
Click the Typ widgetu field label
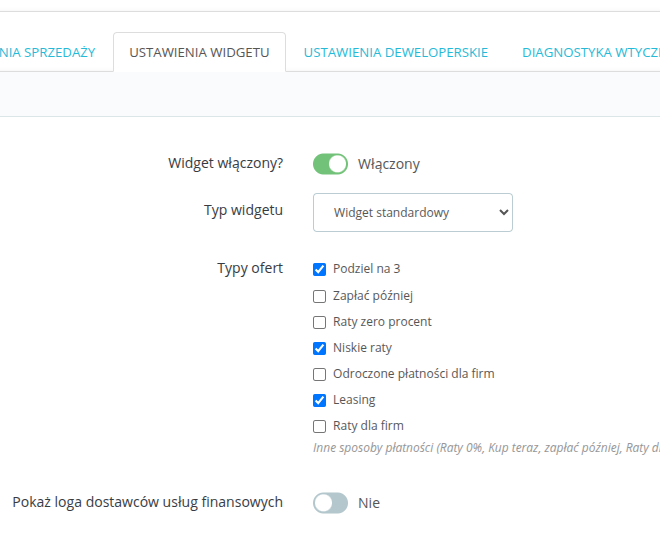(243, 210)
